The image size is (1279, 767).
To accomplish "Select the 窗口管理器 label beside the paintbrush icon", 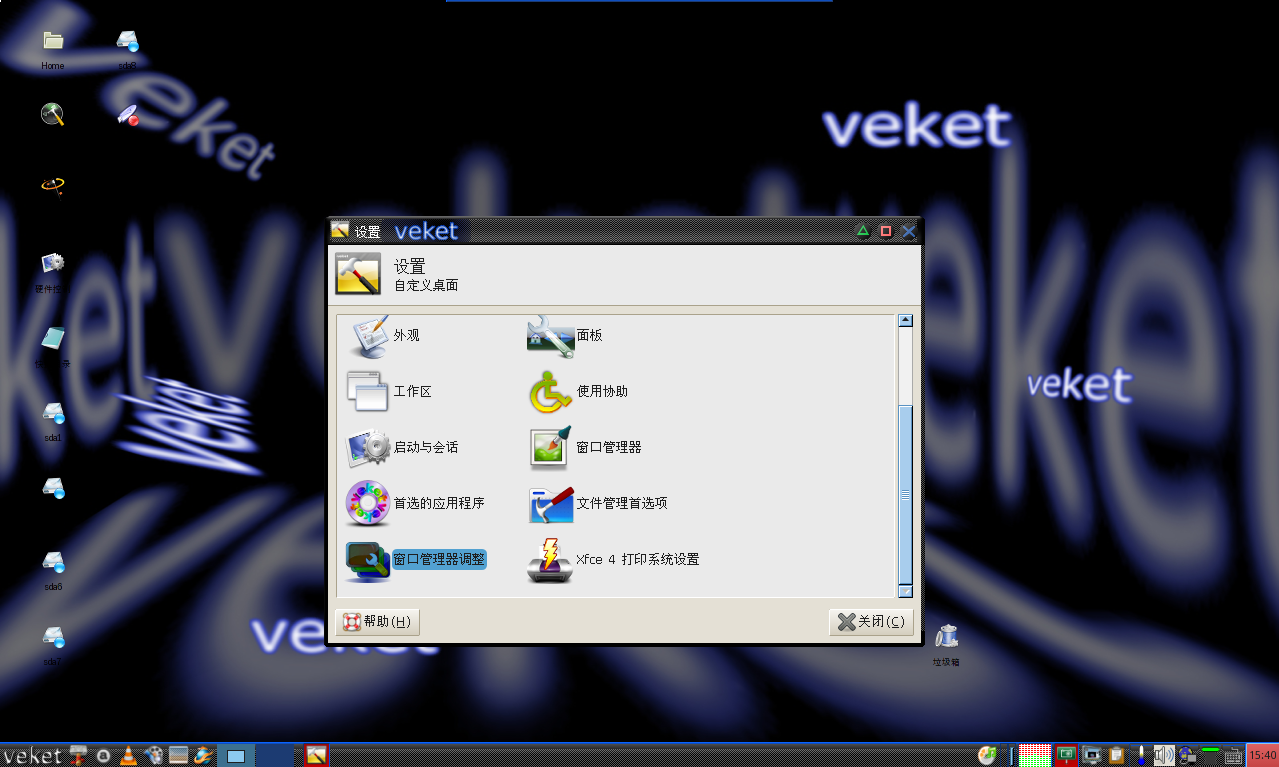I will pyautogui.click(x=609, y=447).
